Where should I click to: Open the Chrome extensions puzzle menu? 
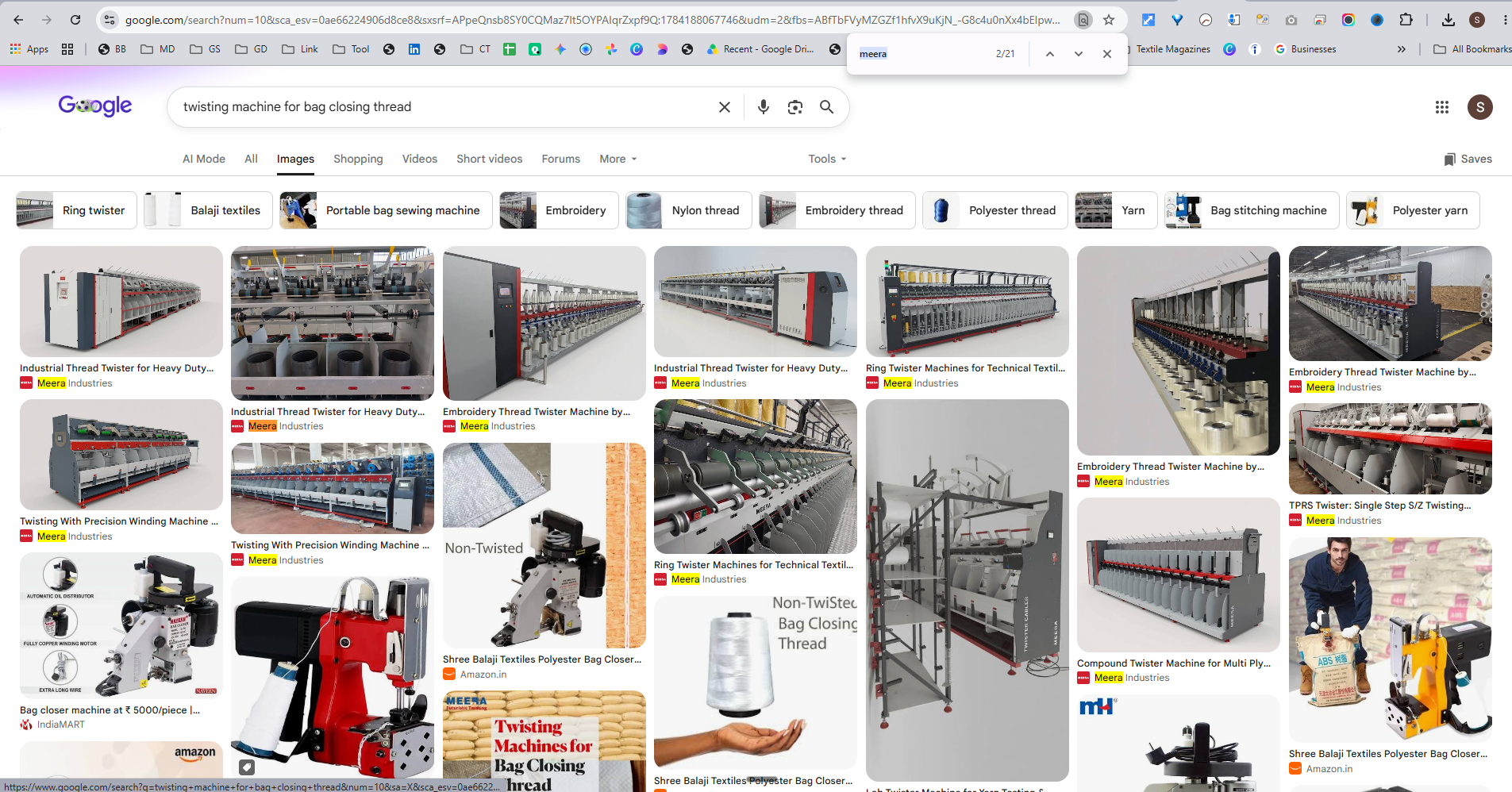pos(1406,20)
